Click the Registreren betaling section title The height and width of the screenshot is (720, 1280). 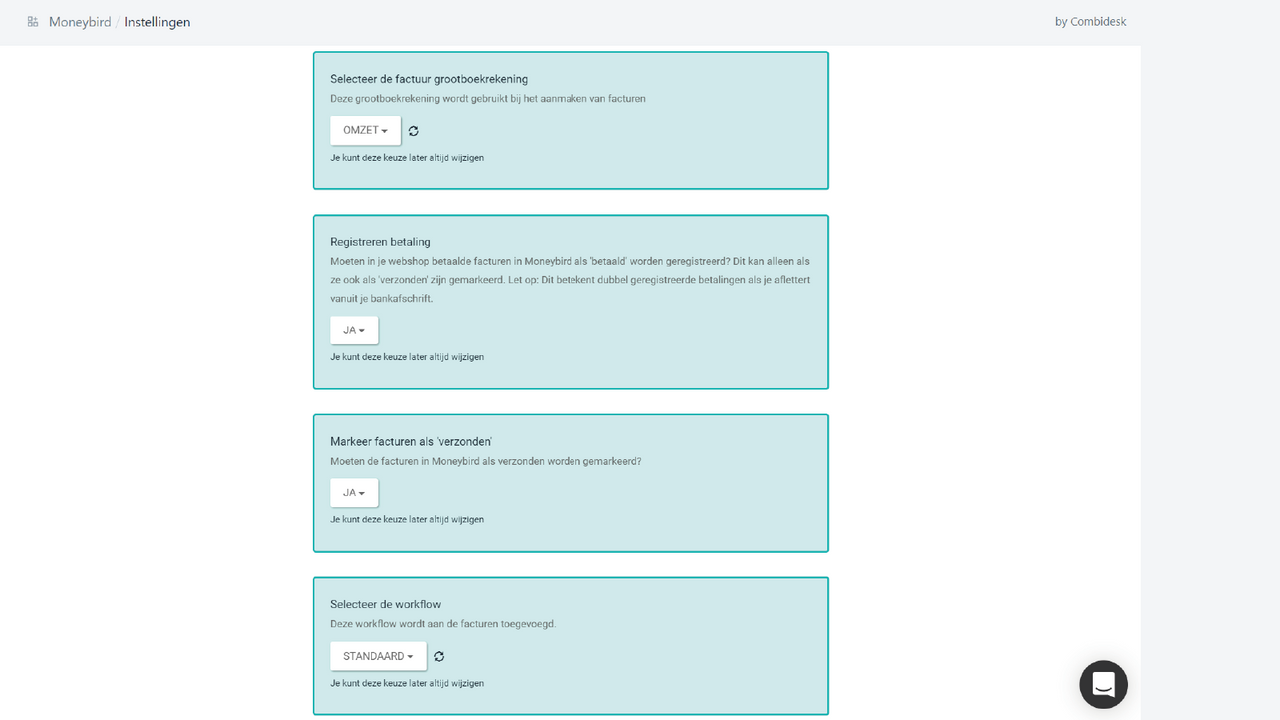380,242
